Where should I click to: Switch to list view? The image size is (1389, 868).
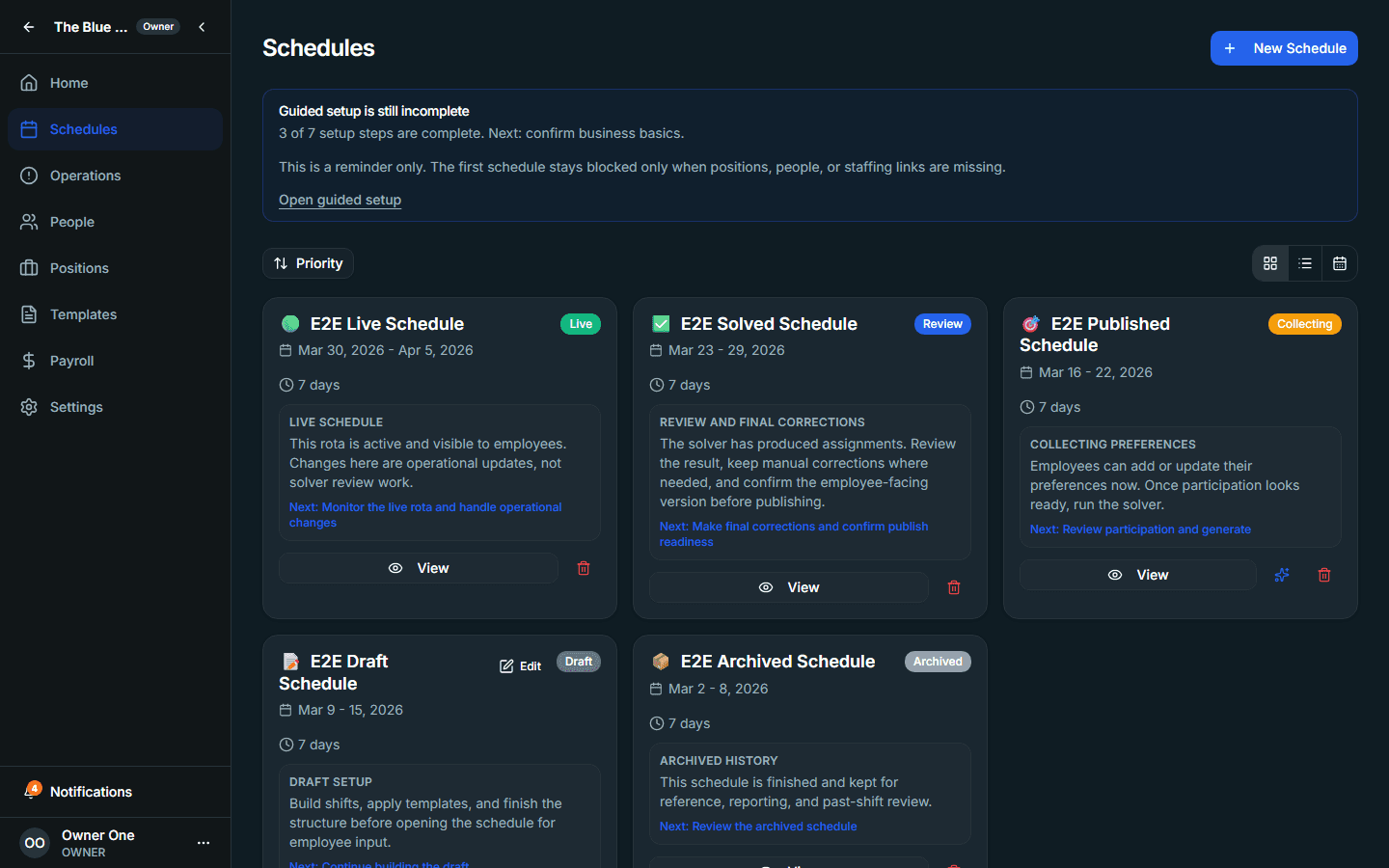click(x=1305, y=263)
